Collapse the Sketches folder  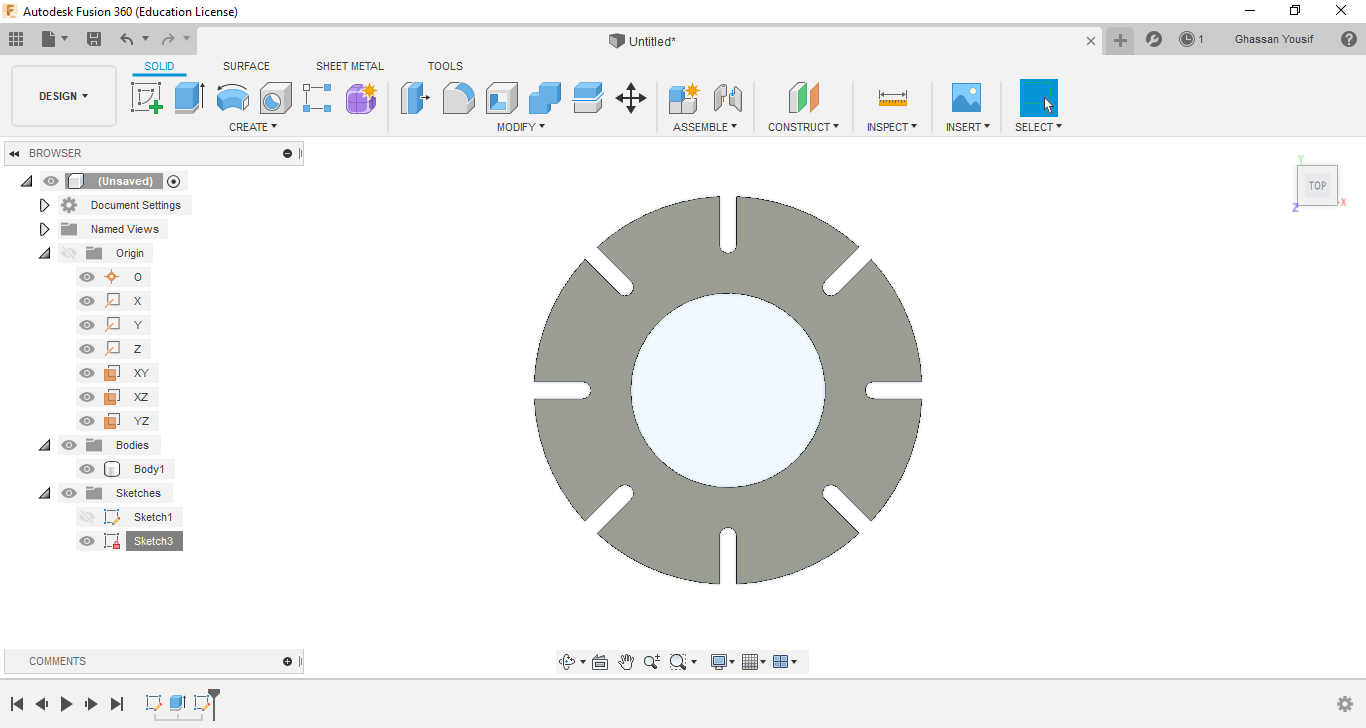click(x=44, y=493)
